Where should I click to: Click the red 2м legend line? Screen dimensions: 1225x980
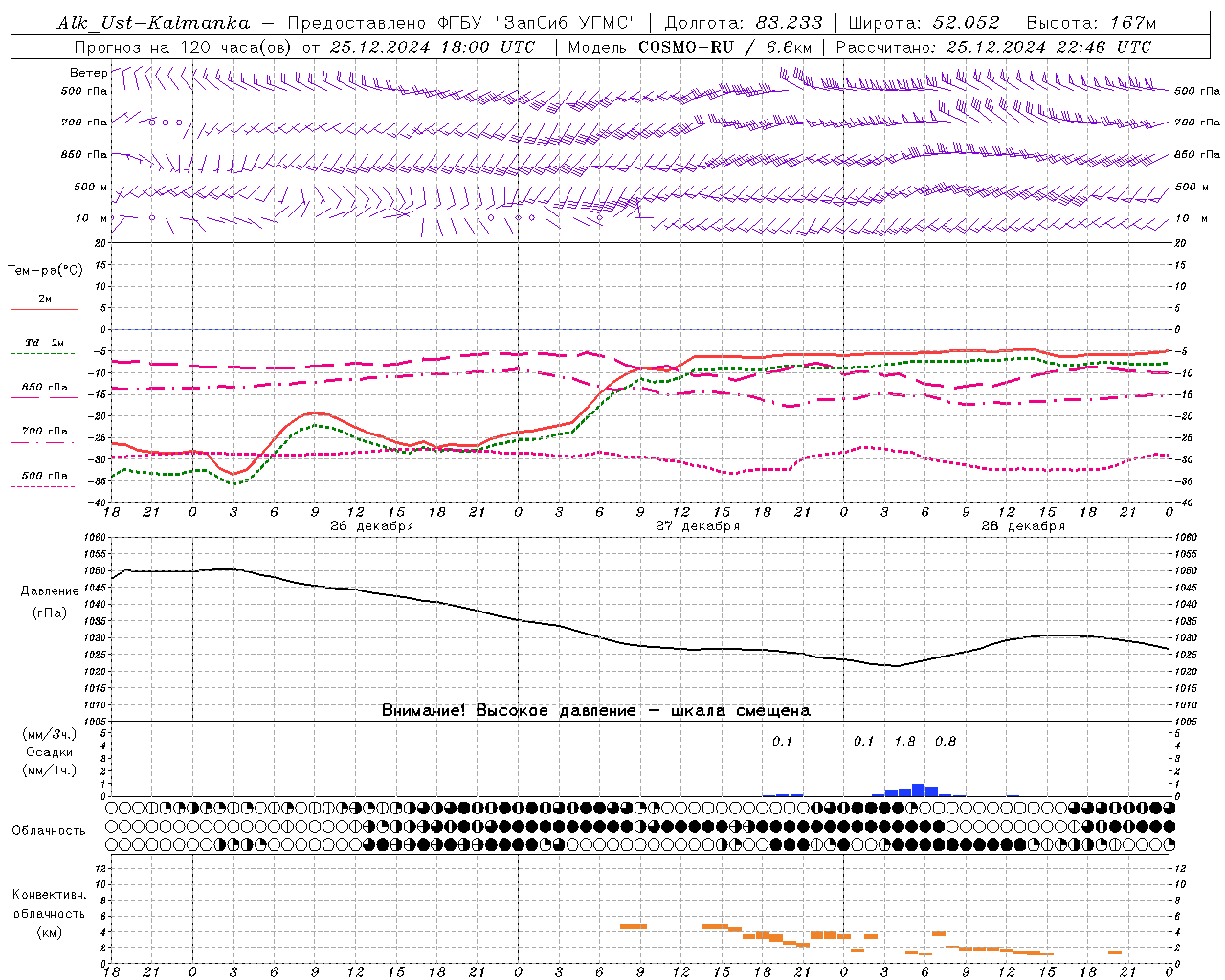click(44, 309)
